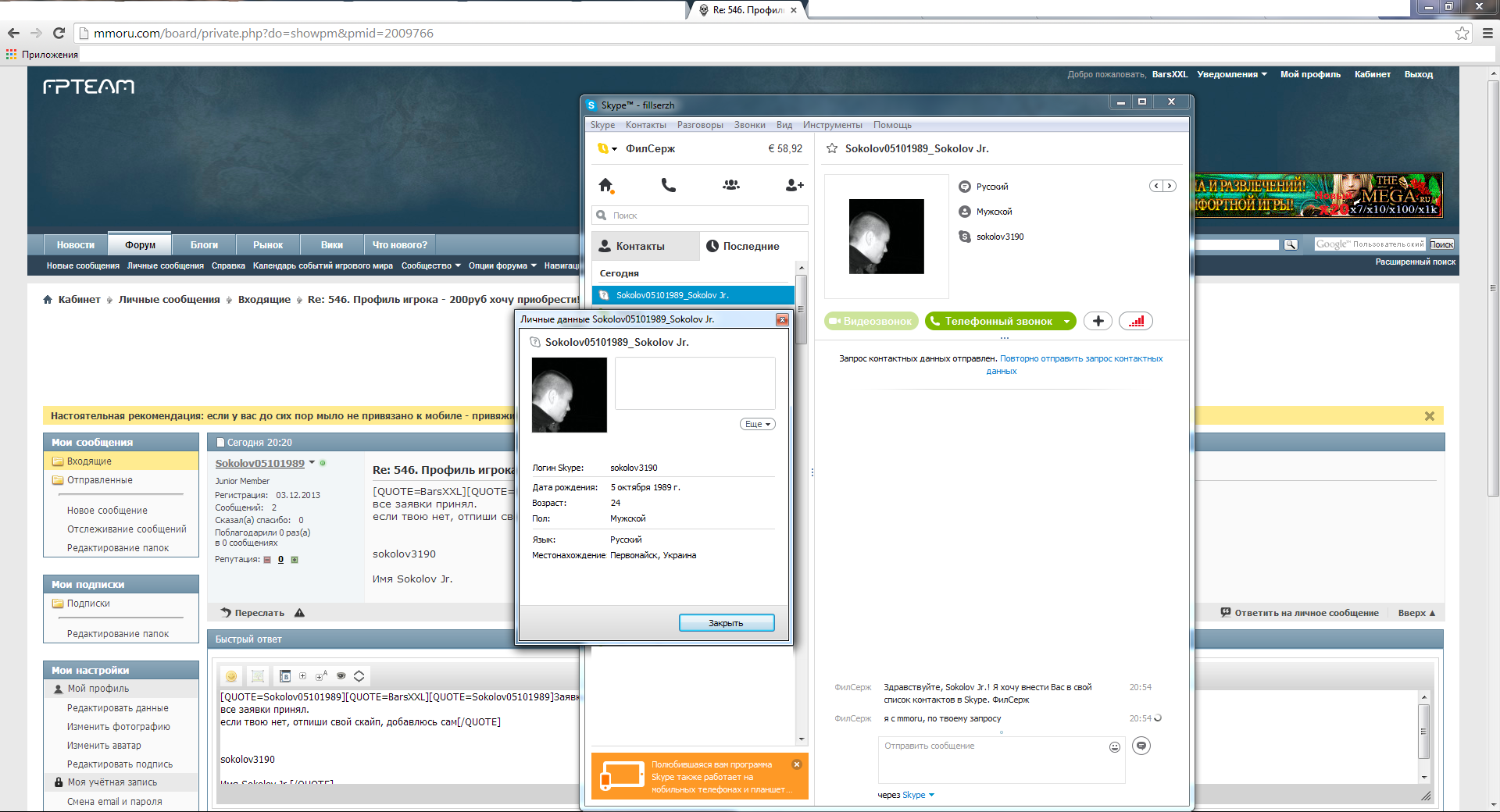
Task: Click Мой профиль in top bar
Action: (1310, 75)
